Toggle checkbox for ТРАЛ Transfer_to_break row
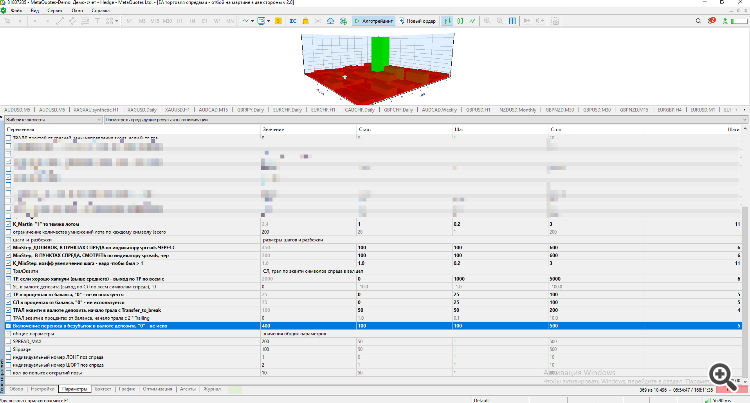 click(8, 310)
